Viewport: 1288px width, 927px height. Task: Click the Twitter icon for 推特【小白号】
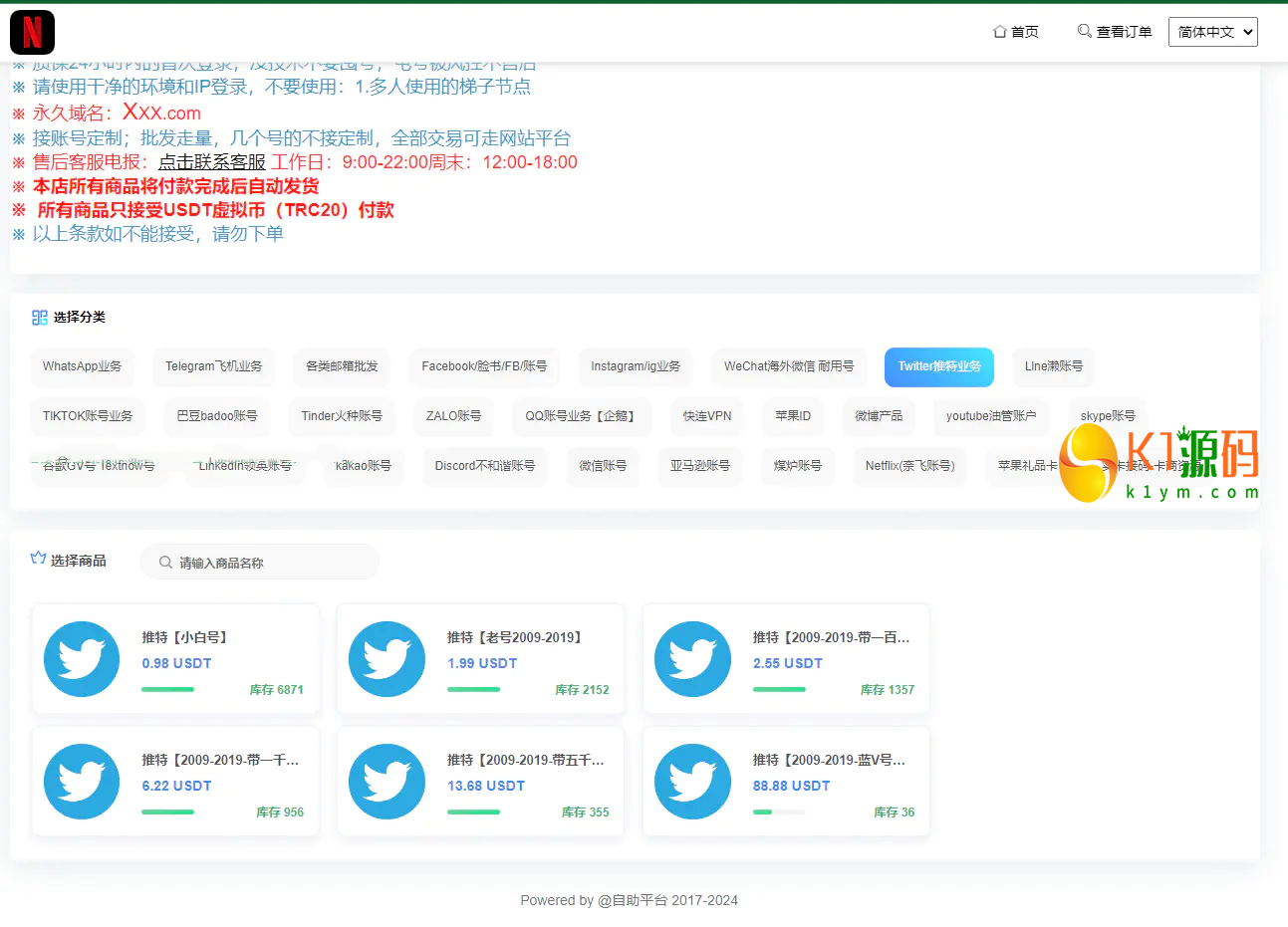(x=82, y=659)
